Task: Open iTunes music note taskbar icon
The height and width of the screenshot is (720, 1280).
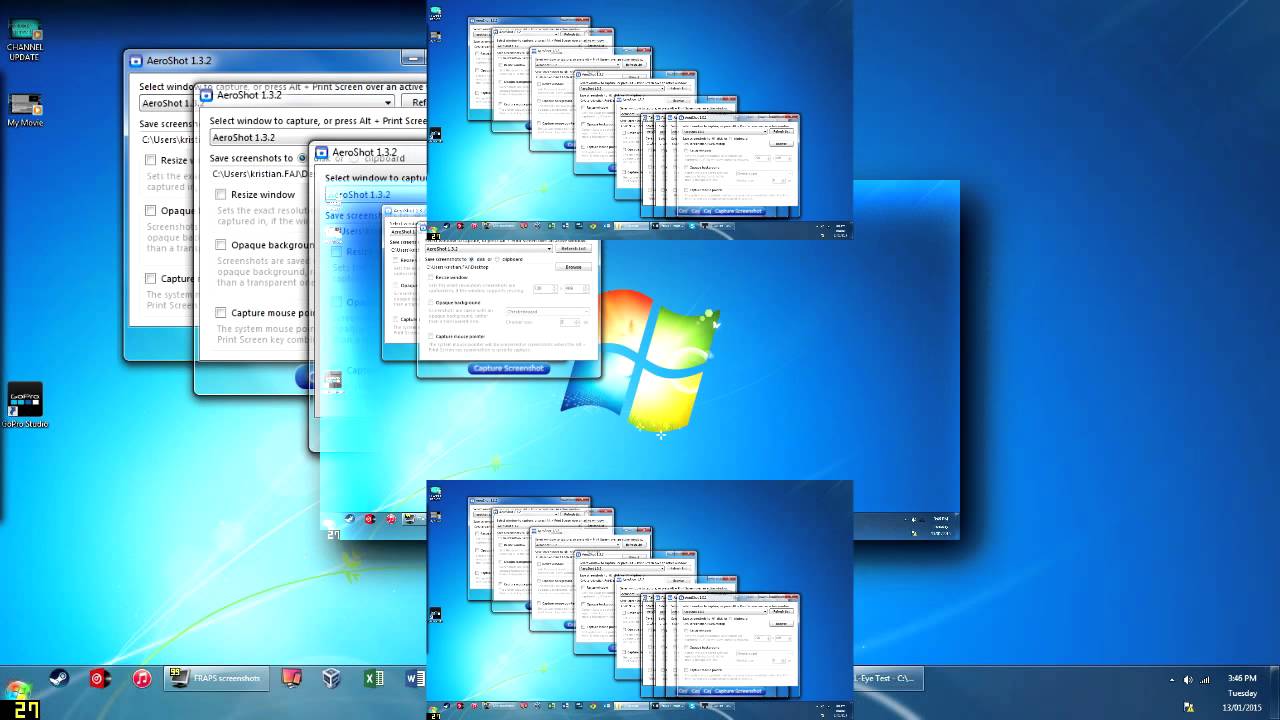Action: 142,679
